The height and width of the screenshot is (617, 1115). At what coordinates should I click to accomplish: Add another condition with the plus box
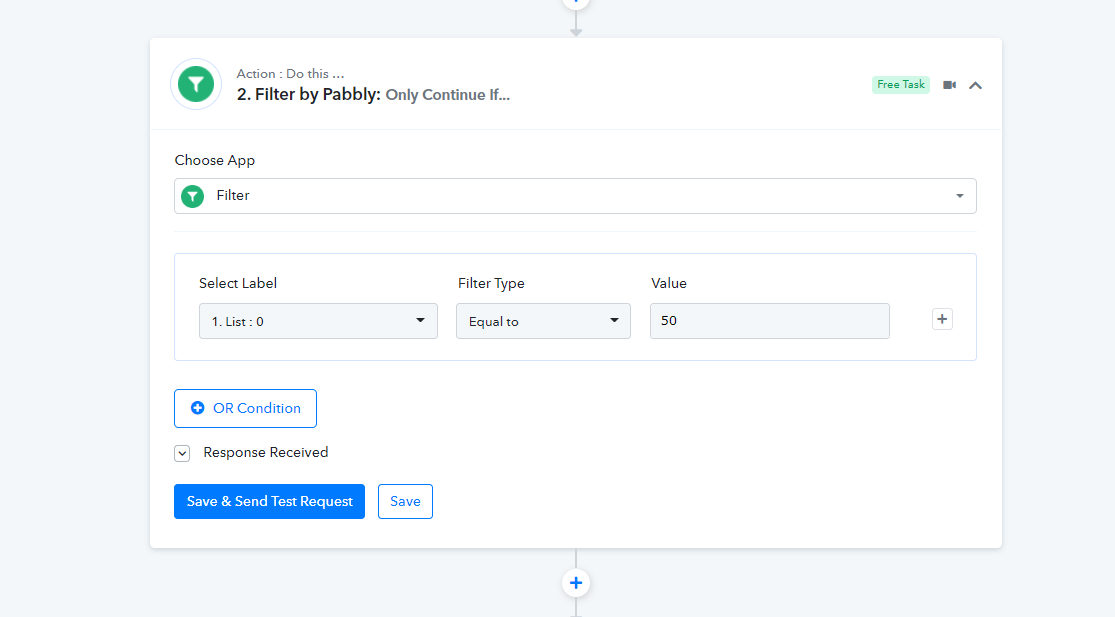942,319
